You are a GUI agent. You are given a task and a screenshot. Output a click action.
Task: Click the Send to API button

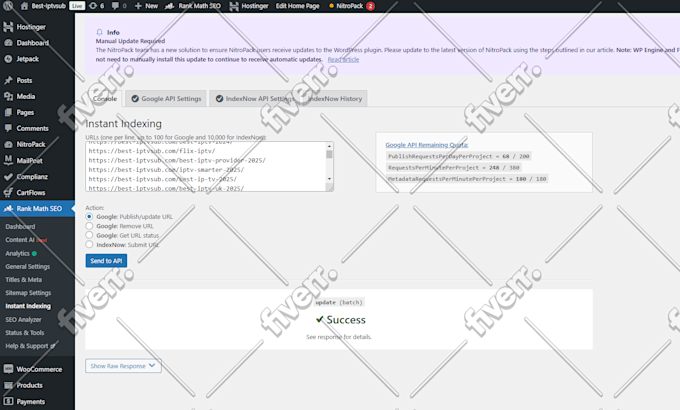click(x=106, y=260)
